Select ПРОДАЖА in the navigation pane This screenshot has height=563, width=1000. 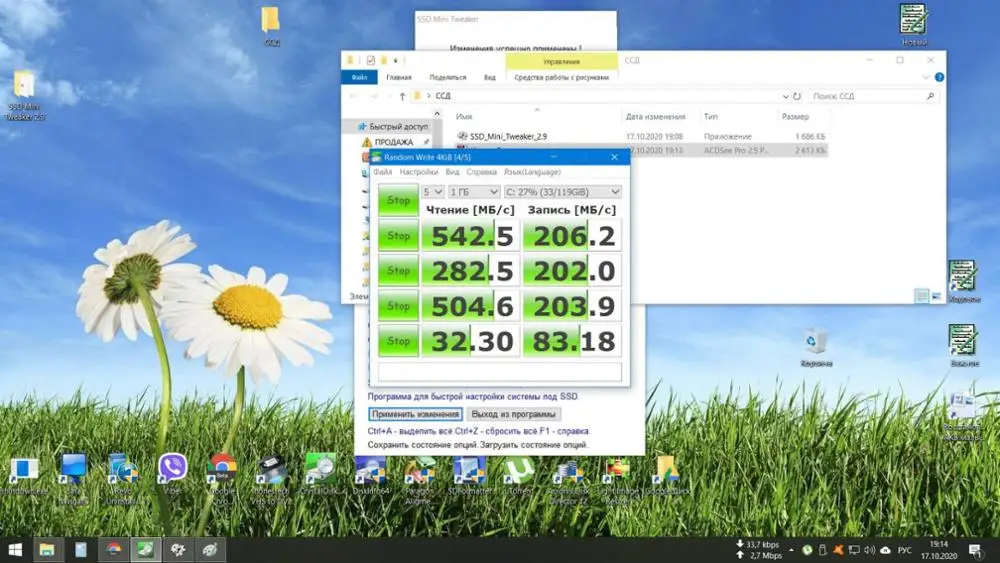(x=393, y=142)
